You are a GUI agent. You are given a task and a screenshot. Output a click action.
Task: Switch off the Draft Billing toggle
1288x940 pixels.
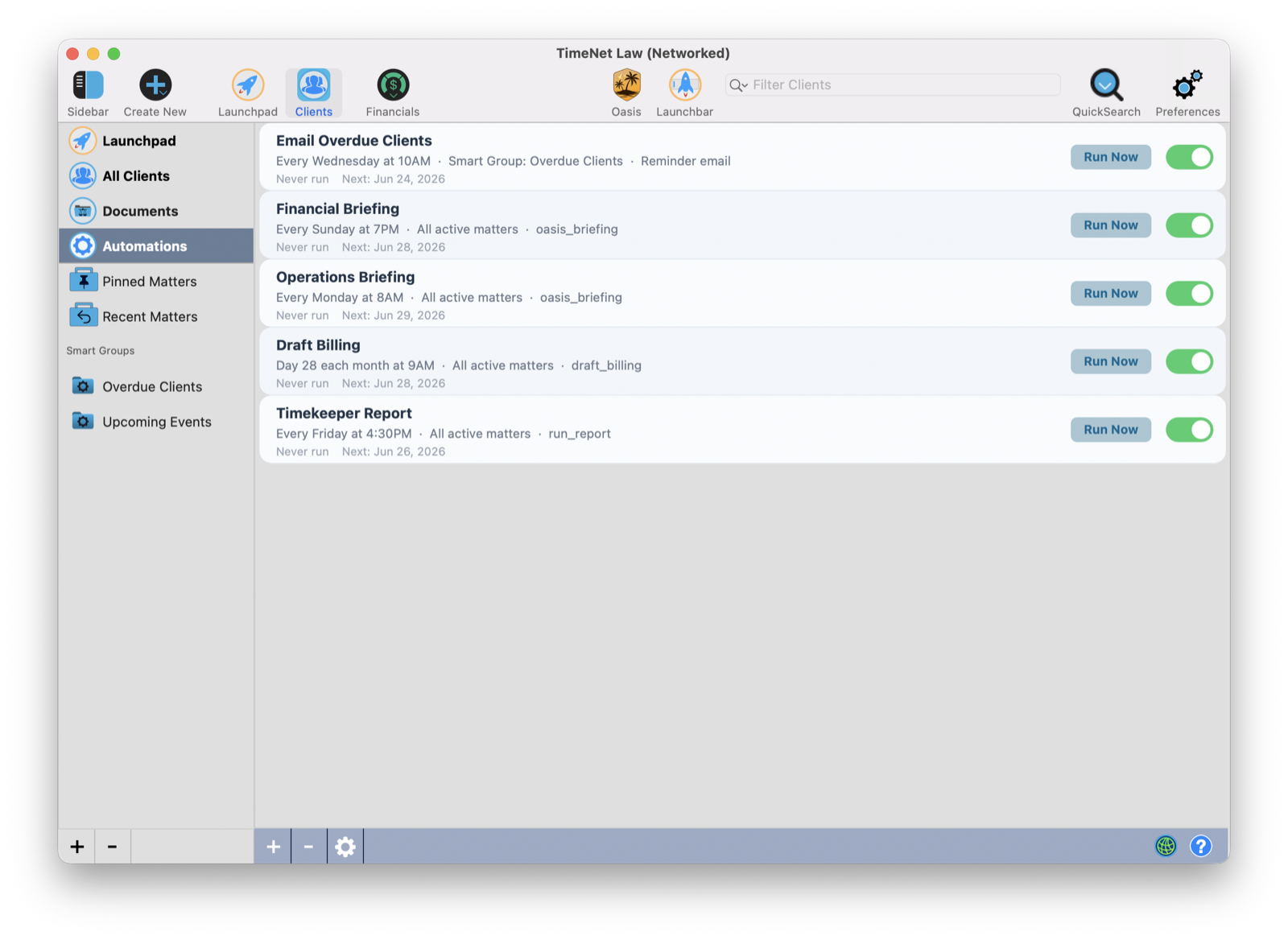pyautogui.click(x=1189, y=361)
